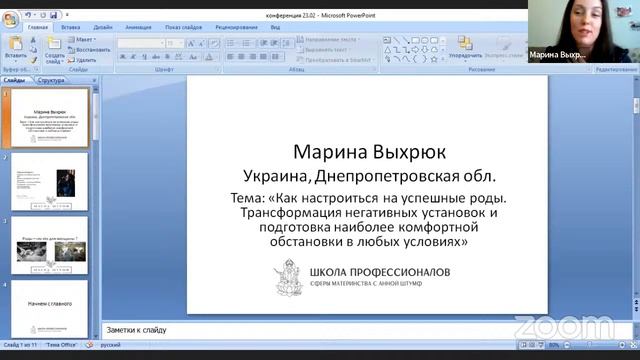Open the font name combo box
Screen dimensions: 640x360
tap(141, 43)
